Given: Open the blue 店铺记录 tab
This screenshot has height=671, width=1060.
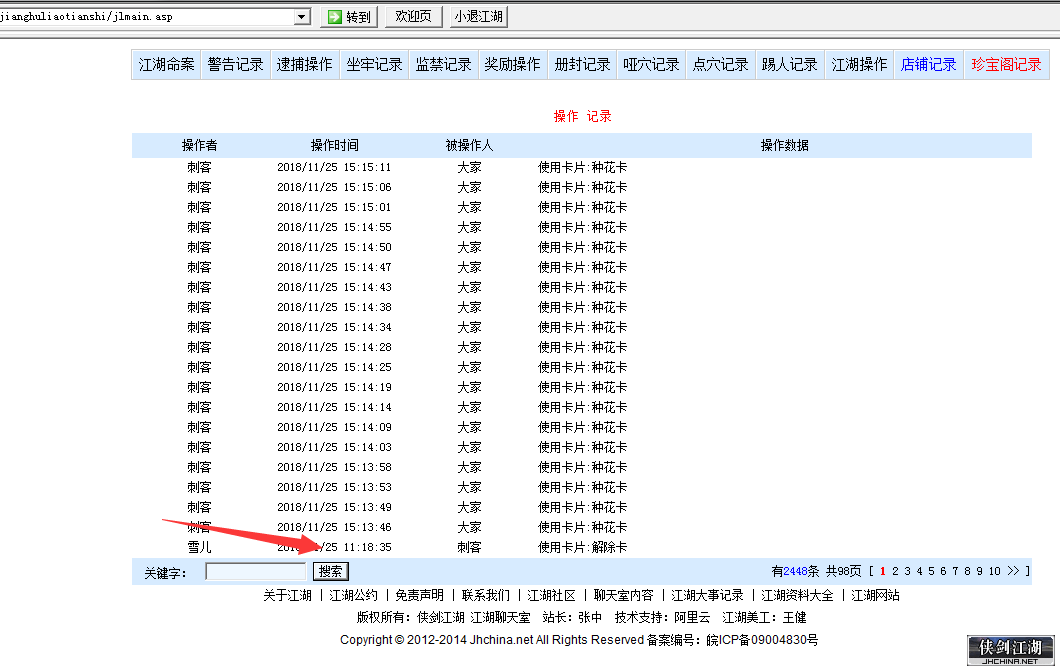Looking at the screenshot, I should click(928, 65).
